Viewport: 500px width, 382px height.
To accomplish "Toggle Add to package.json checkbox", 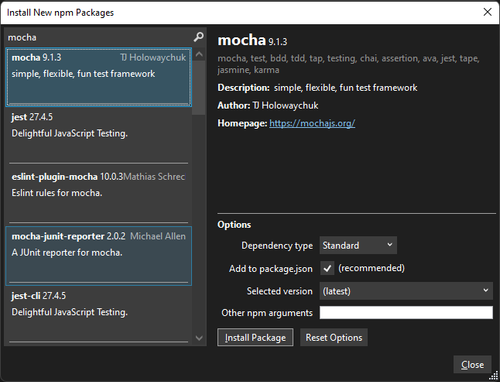I will (327, 268).
